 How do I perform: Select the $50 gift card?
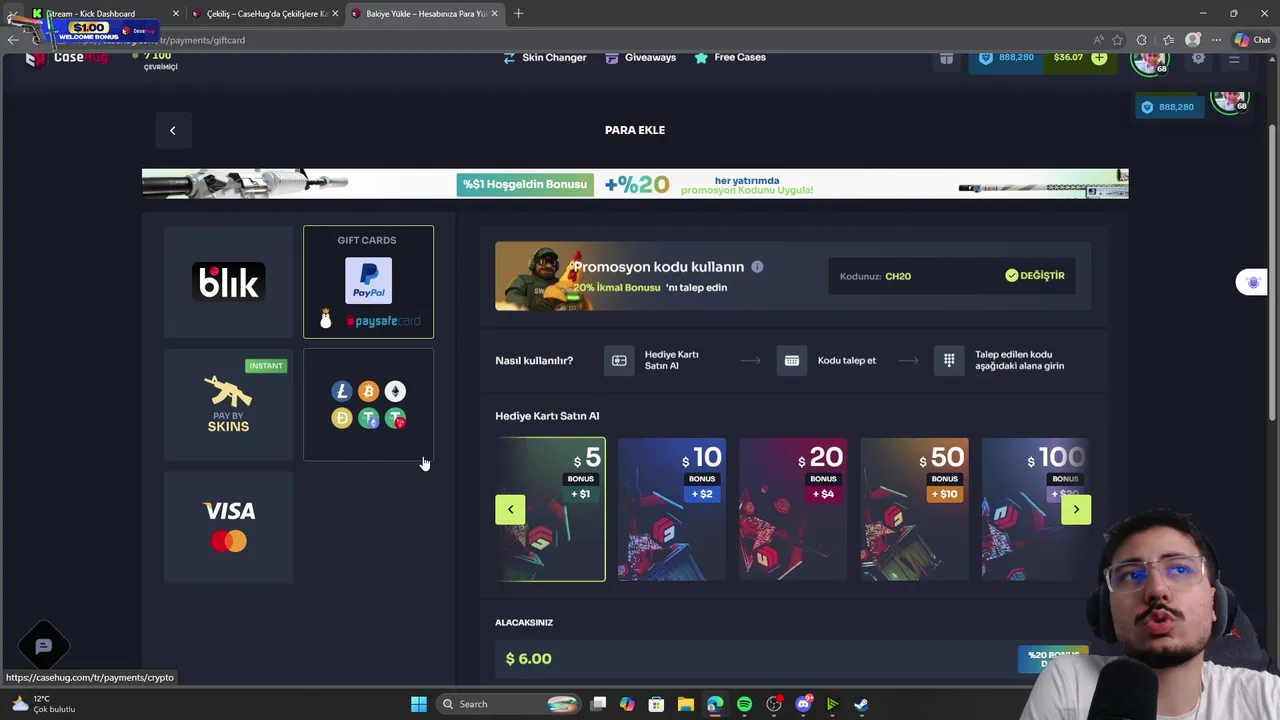coord(914,509)
